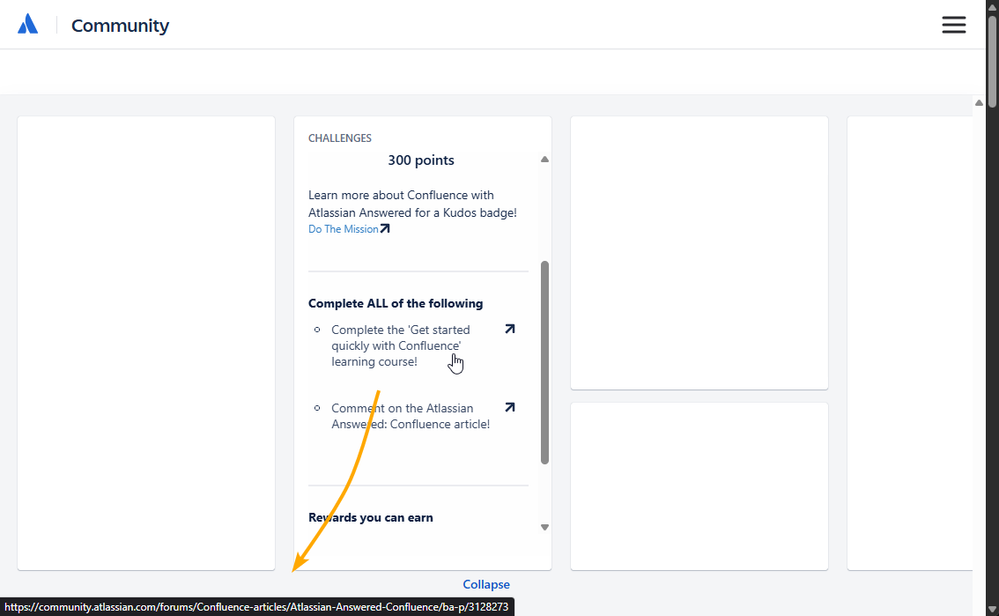Click challenge panel scroll up arrow
The image size is (999, 616).
pos(545,159)
